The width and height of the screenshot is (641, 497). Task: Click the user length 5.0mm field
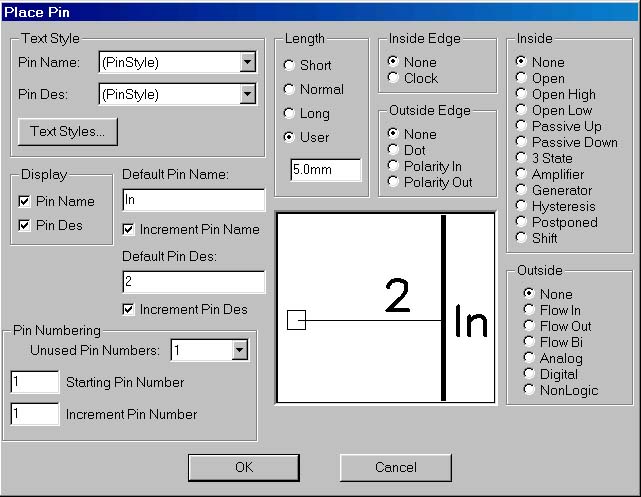coord(325,170)
